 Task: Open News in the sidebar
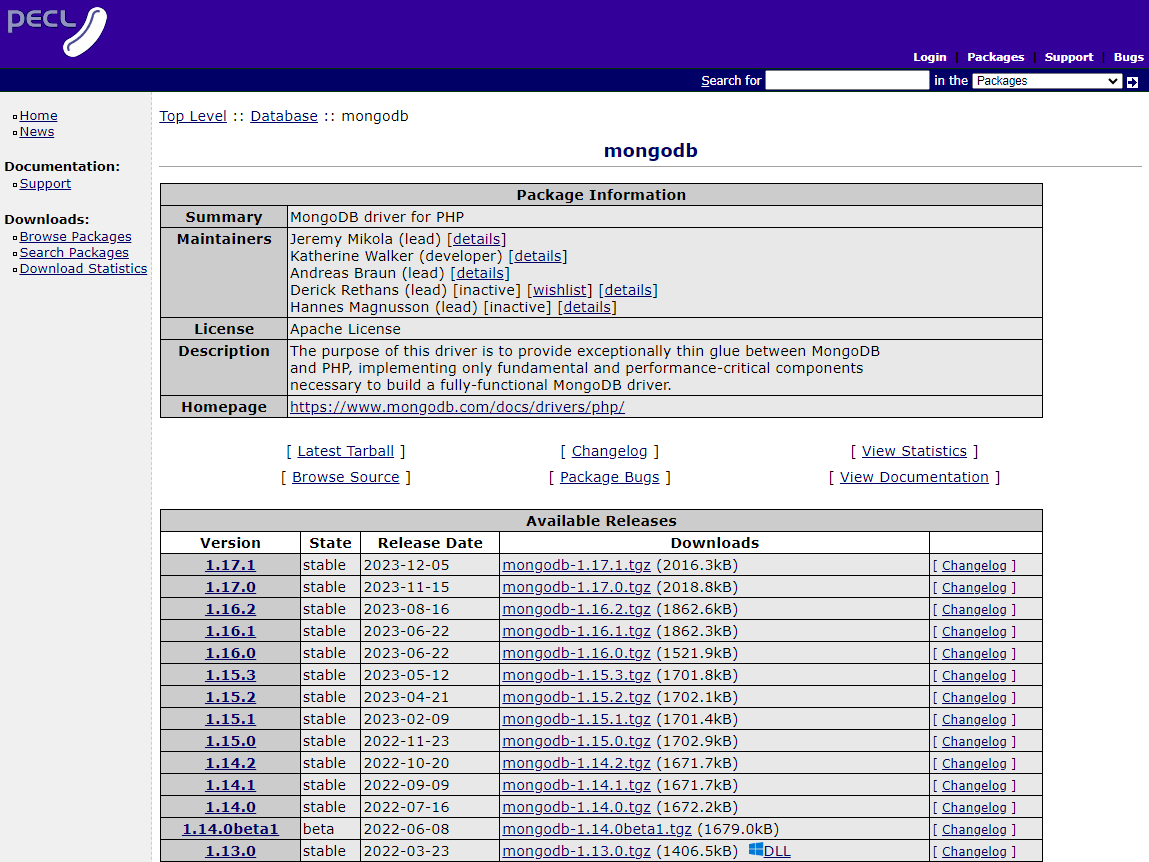(x=37, y=132)
